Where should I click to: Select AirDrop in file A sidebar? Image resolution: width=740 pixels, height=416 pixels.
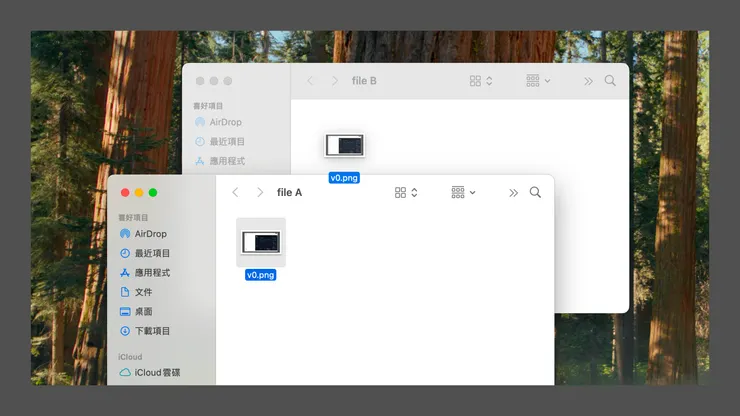[x=143, y=234]
